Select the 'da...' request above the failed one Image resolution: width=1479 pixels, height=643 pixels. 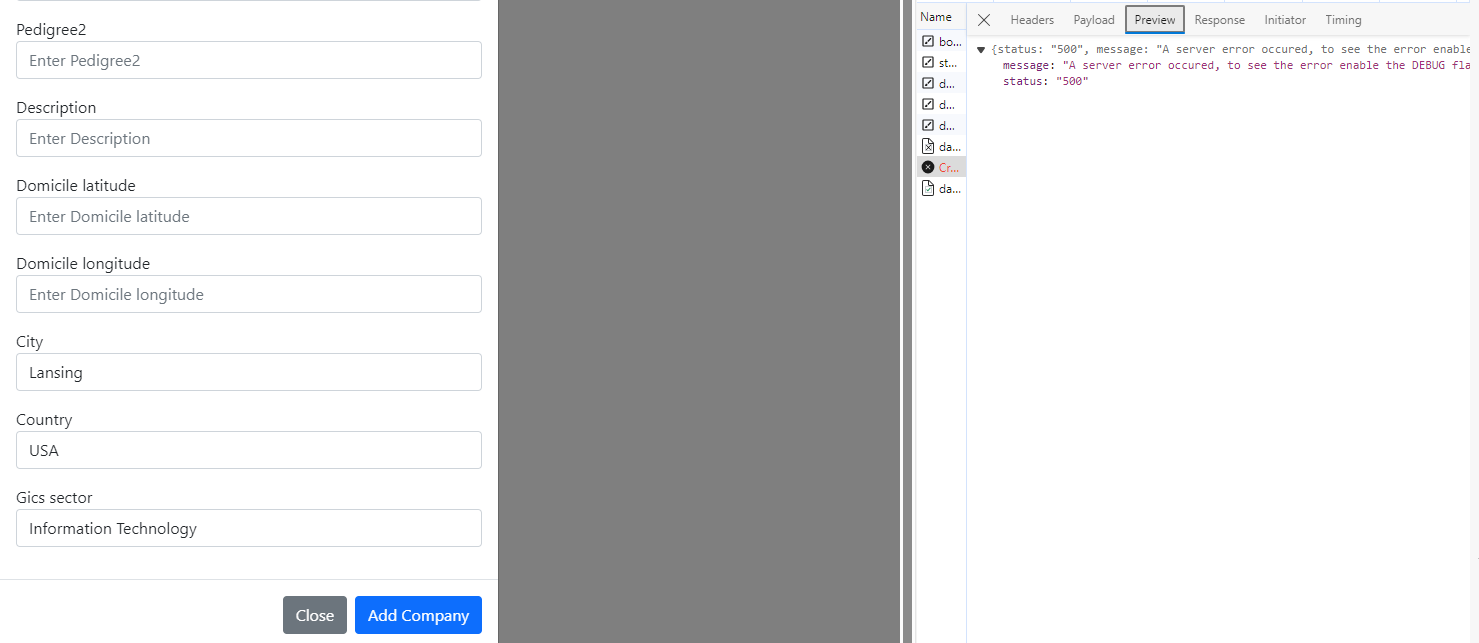click(941, 146)
